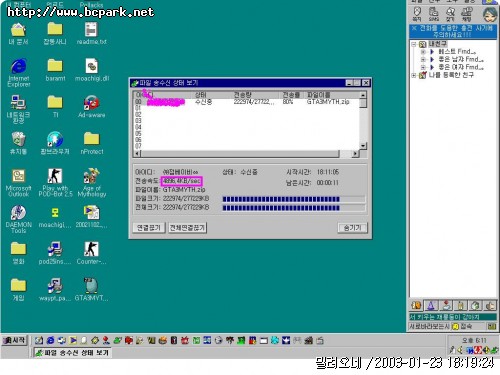This screenshot has width=500, height=375.
Task: Select the 내친구 tree node label
Action: click(438, 44)
